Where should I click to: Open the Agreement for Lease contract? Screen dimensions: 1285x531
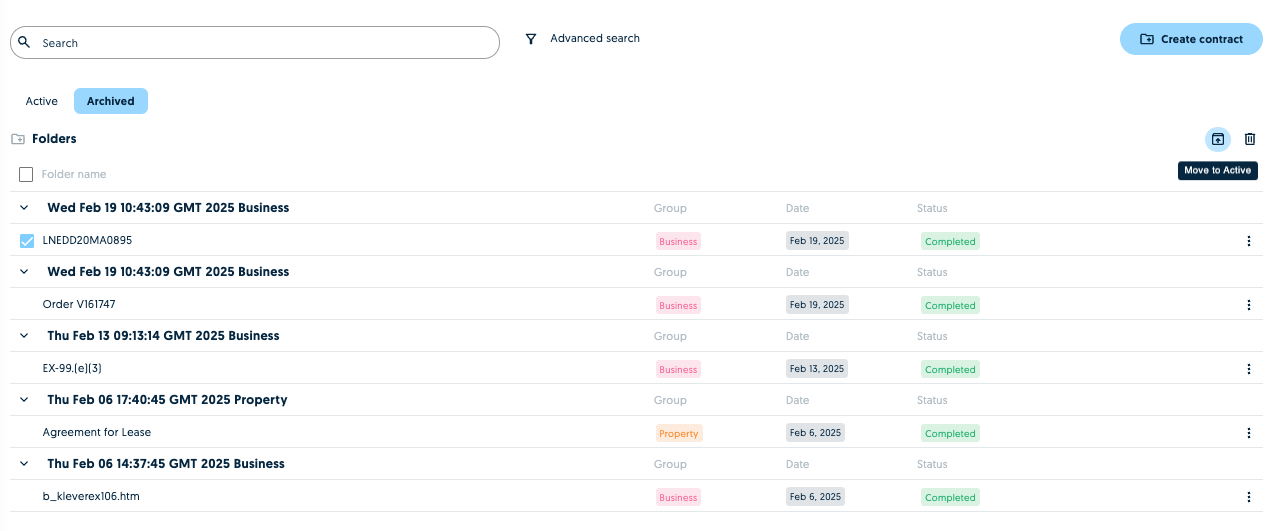[97, 432]
